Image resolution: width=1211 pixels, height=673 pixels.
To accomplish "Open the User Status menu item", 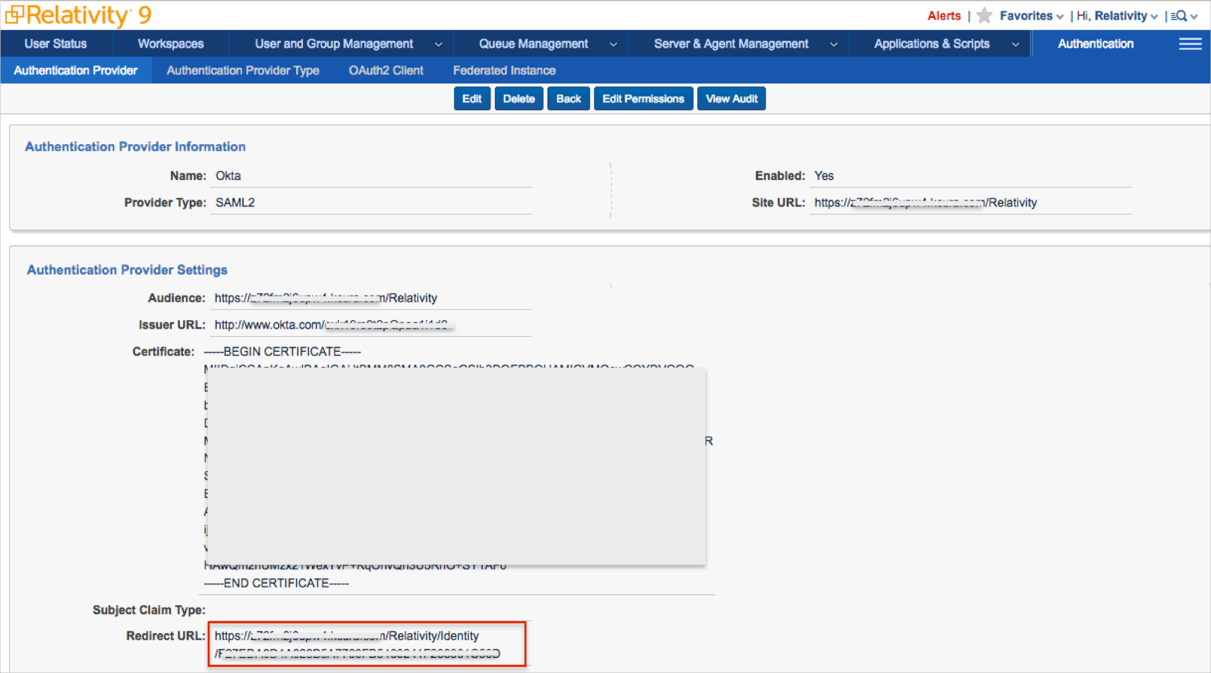I will [56, 44].
